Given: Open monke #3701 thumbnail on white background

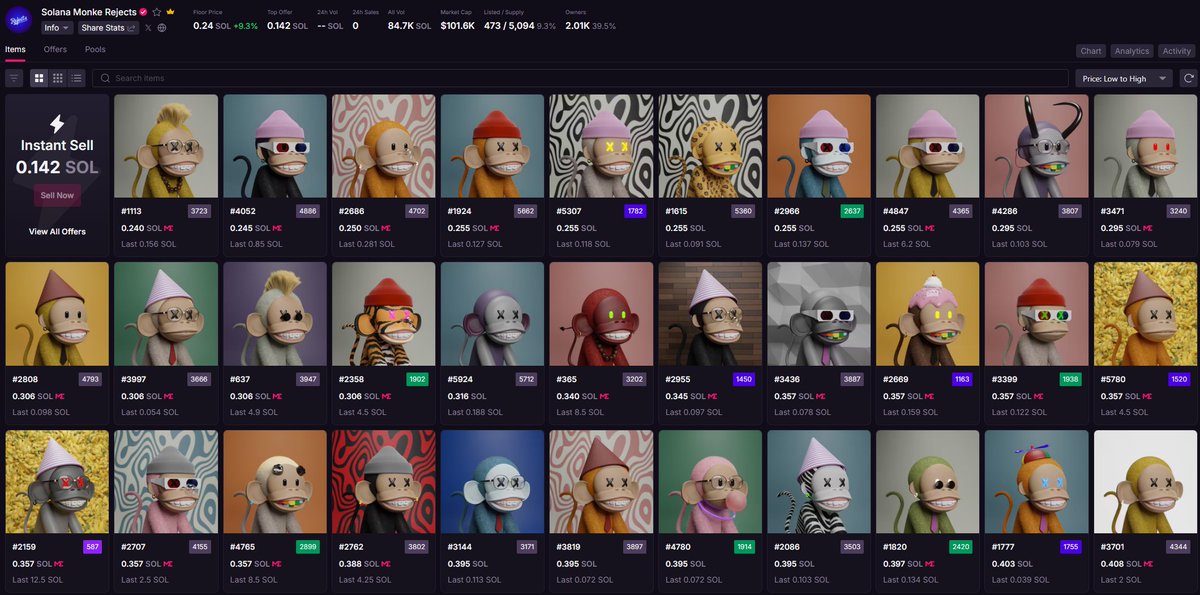Looking at the screenshot, I should (1146, 483).
